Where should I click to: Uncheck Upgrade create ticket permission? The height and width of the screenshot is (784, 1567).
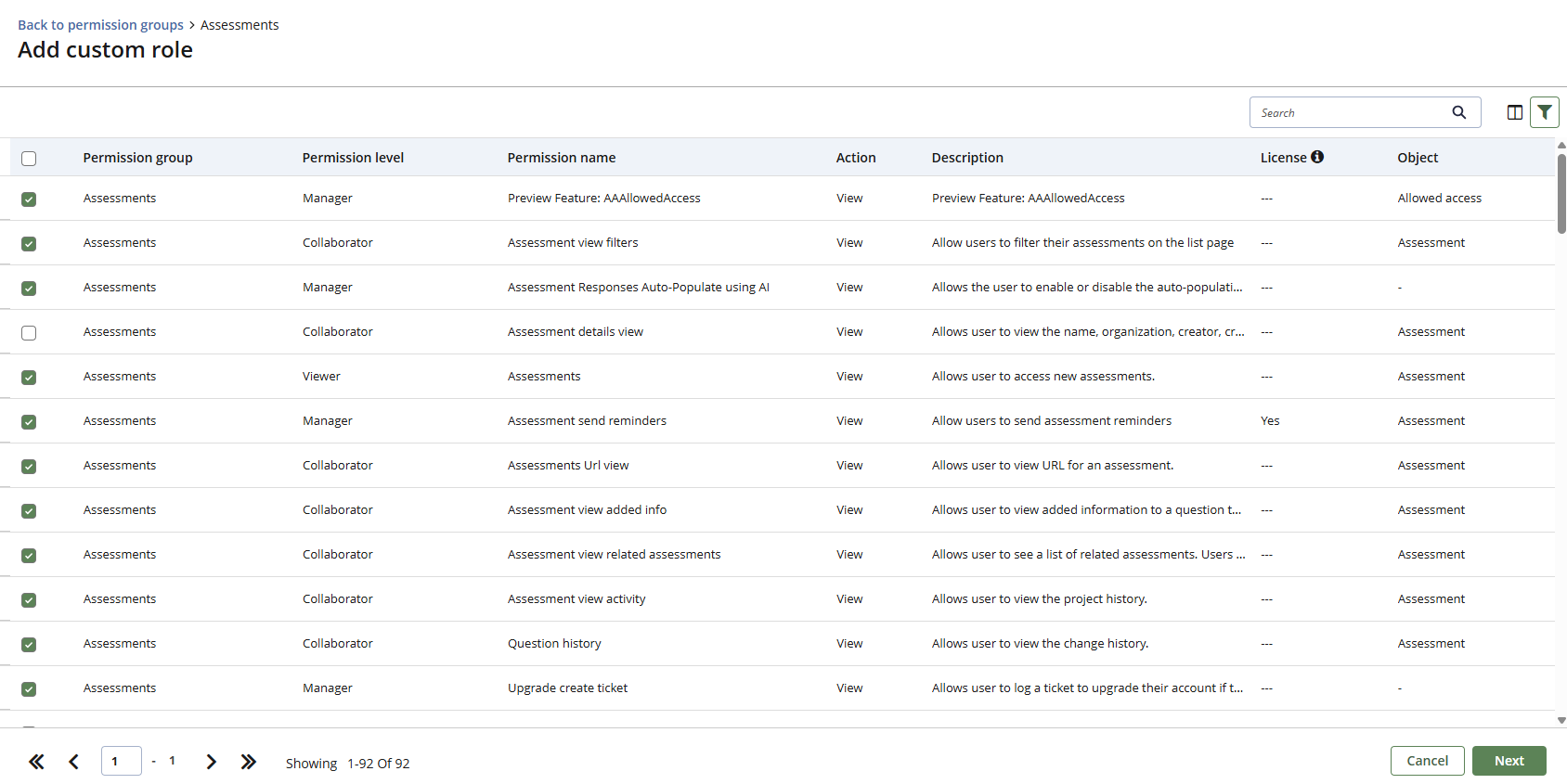pyautogui.click(x=29, y=689)
